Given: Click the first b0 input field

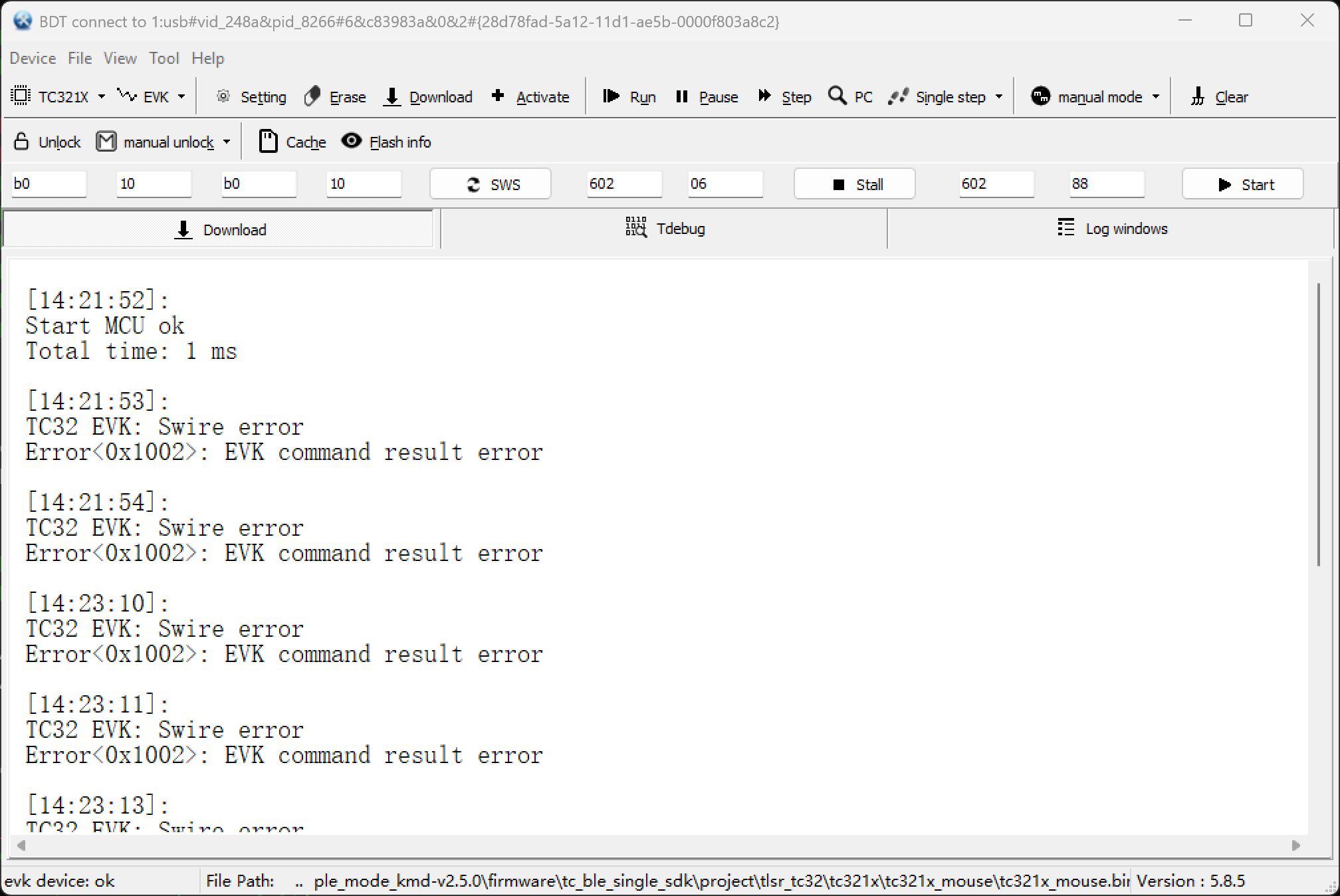Looking at the screenshot, I should [x=49, y=184].
